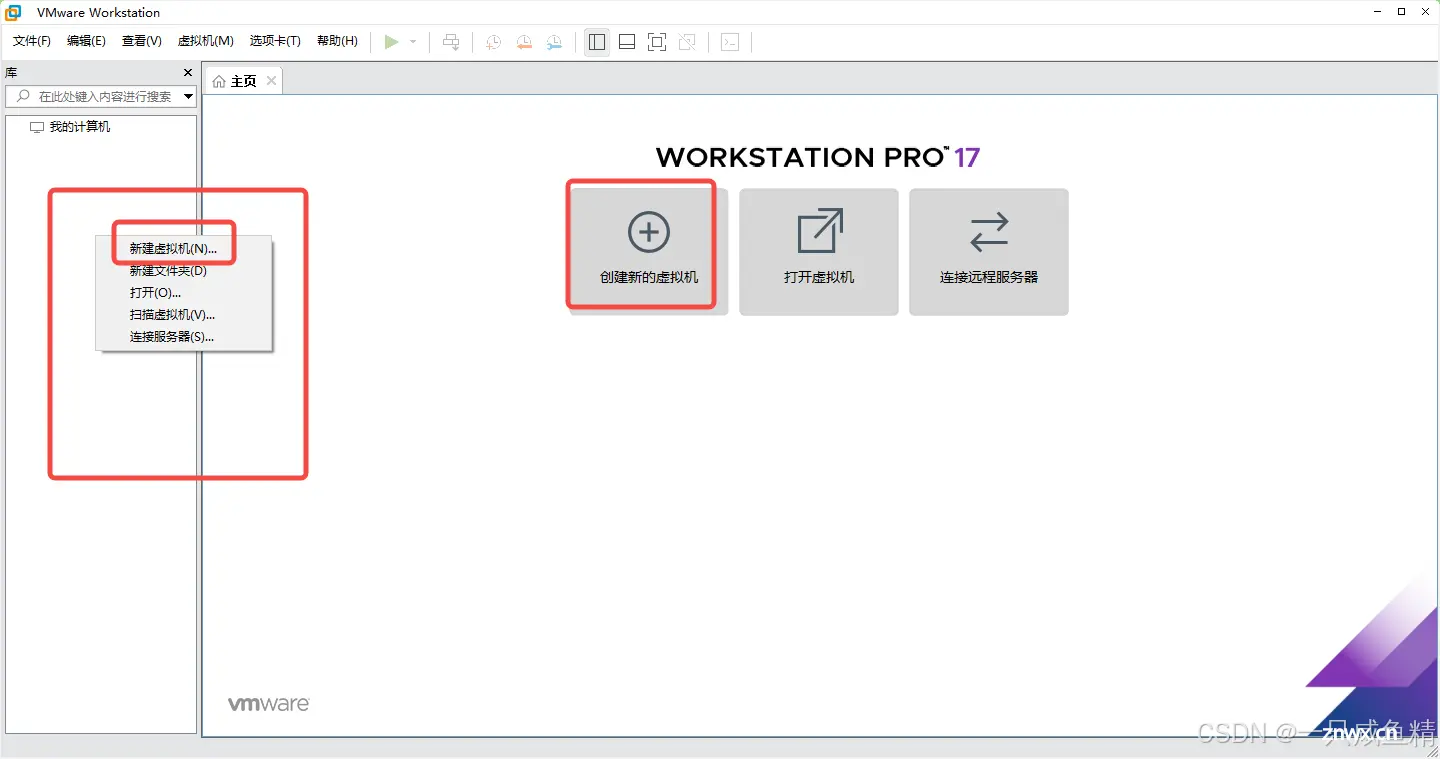Open the power options dropdown arrow
The image size is (1440, 759).
[x=413, y=42]
